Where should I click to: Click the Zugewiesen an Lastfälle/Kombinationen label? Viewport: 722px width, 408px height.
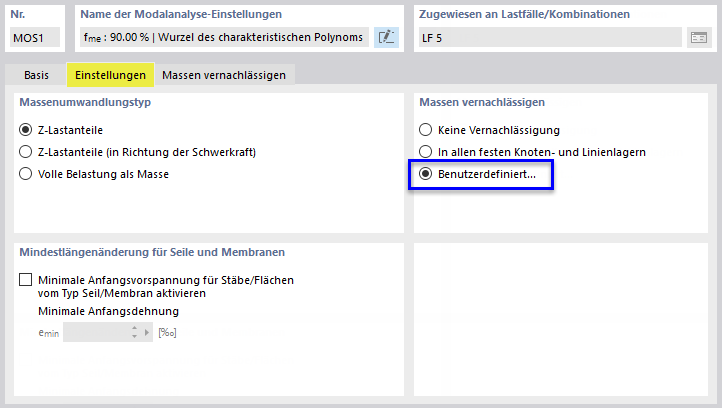[x=524, y=14]
